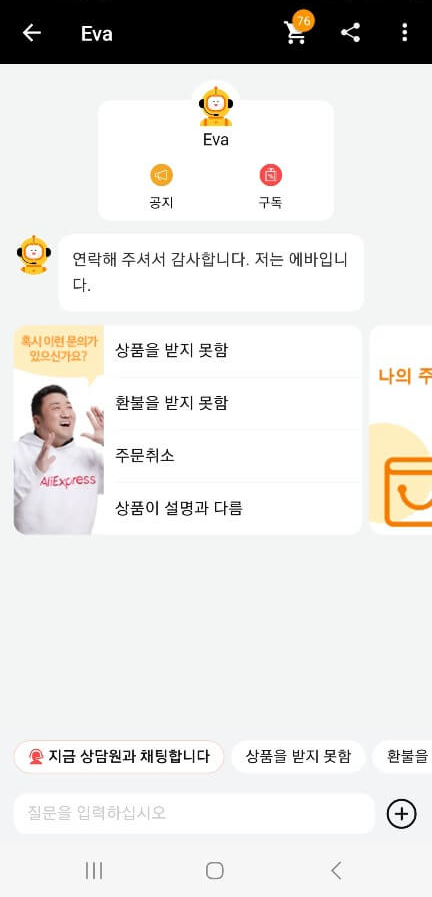Viewport: 432px width, 897px height.
Task: Tap the partially visible 환불을 chip
Action: (x=402, y=756)
